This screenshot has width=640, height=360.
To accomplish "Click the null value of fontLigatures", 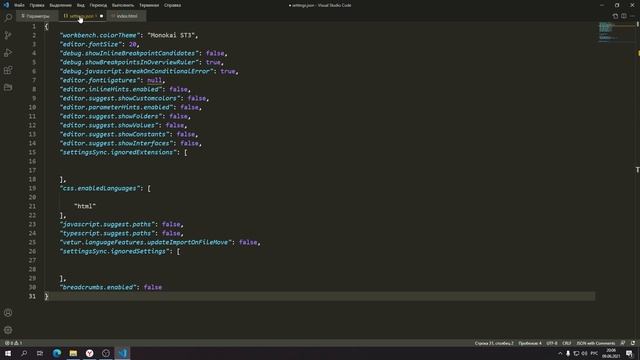I will tap(154, 80).
